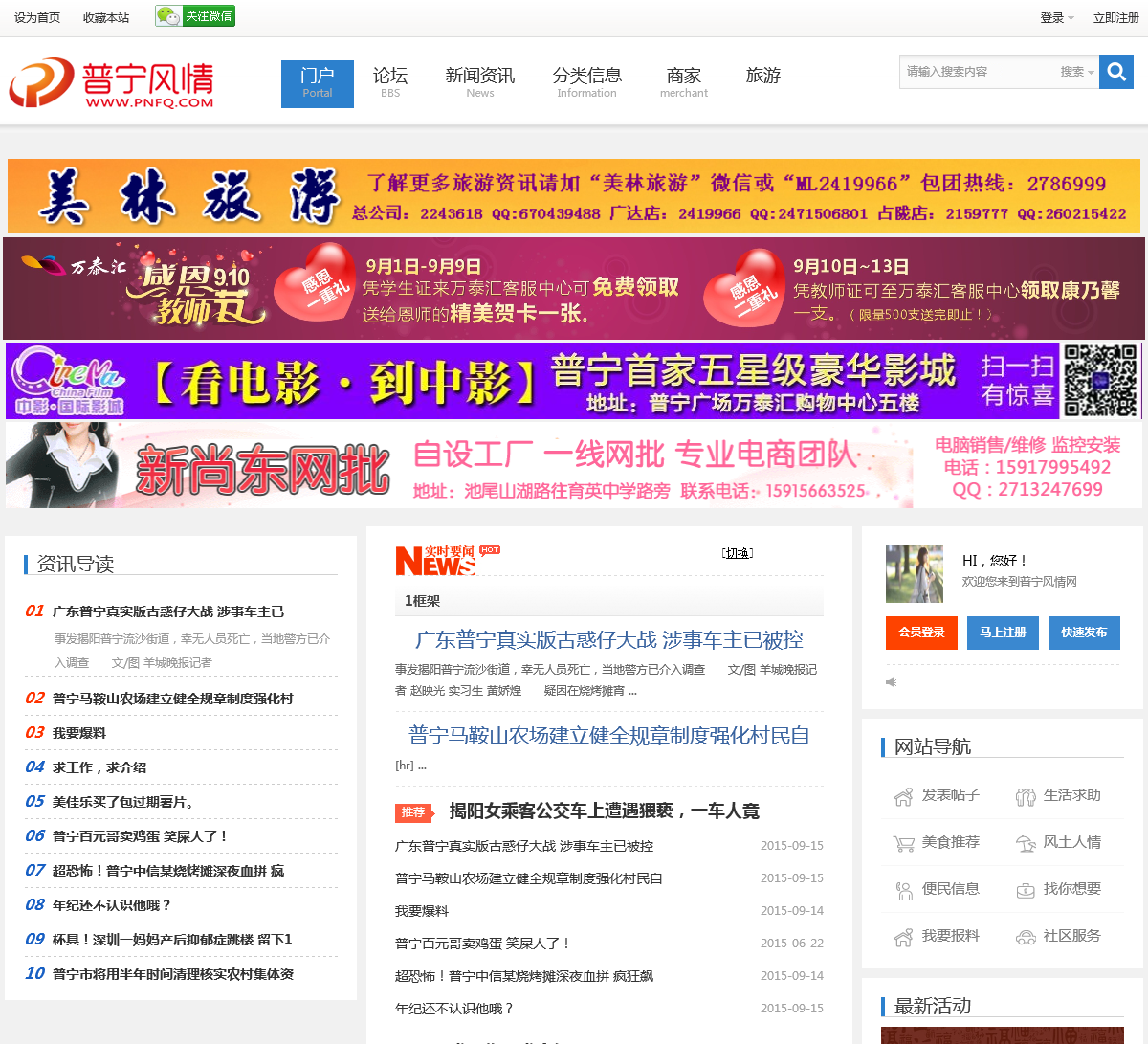Click the orange 会员登录 button

click(921, 633)
